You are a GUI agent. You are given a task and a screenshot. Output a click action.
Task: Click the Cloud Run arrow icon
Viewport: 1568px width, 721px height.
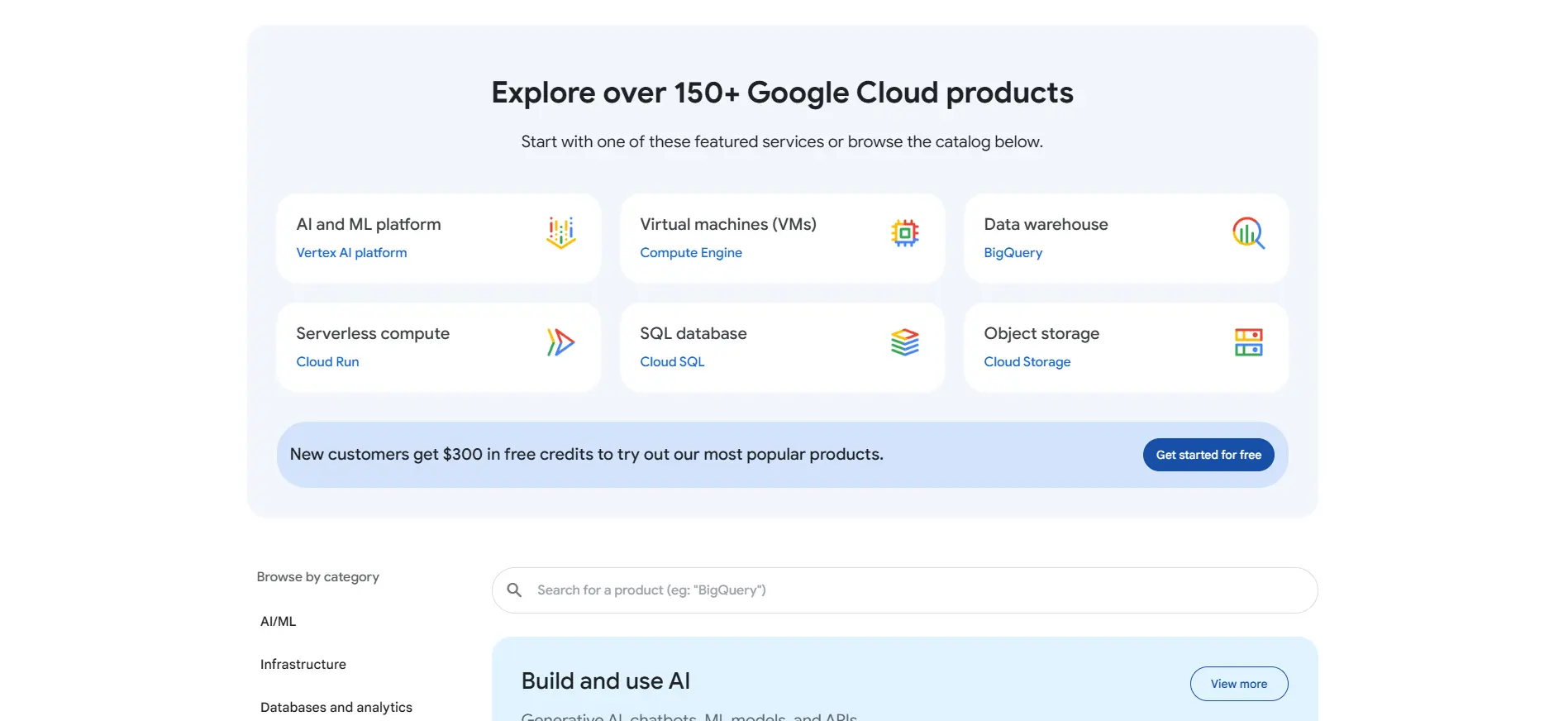click(560, 342)
